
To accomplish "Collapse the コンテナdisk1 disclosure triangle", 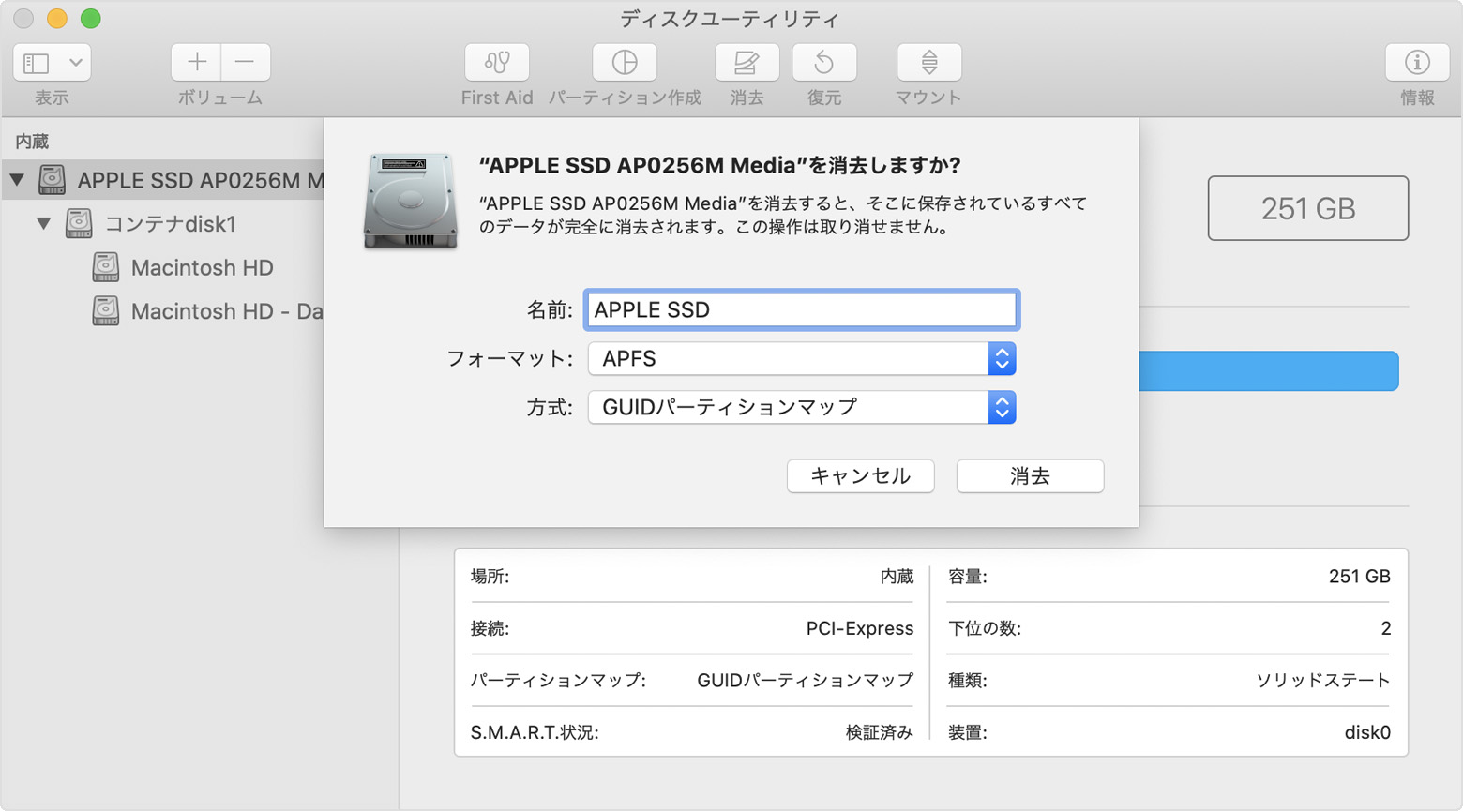I will [x=43, y=223].
